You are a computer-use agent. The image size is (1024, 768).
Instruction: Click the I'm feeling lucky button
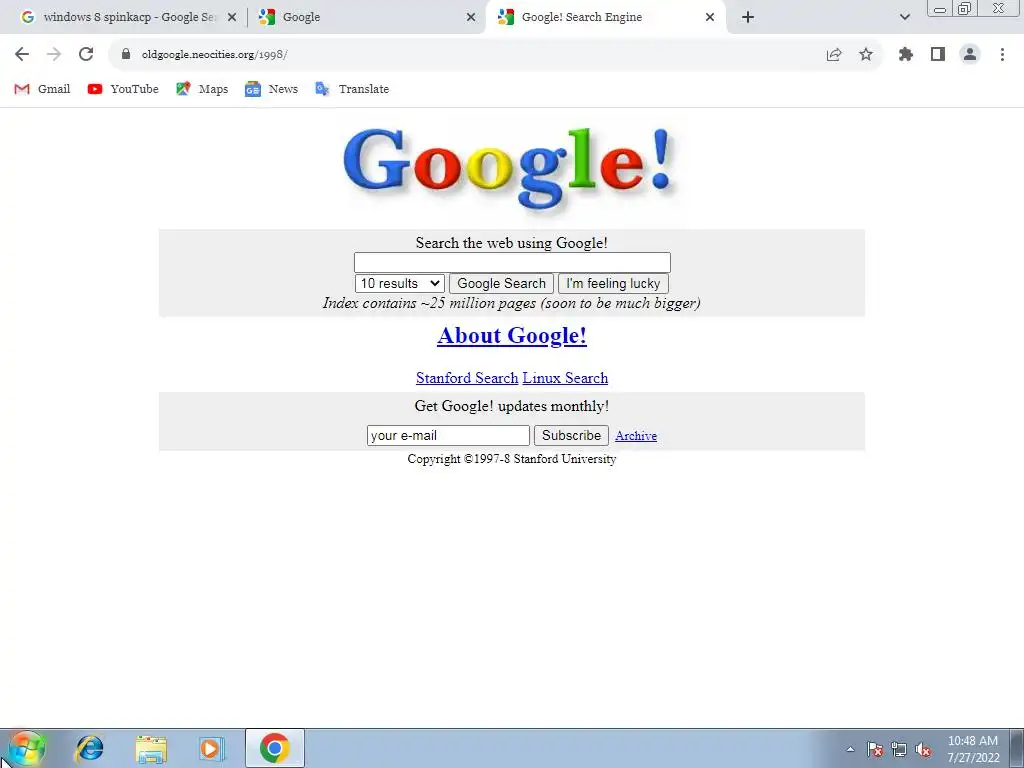[613, 283]
